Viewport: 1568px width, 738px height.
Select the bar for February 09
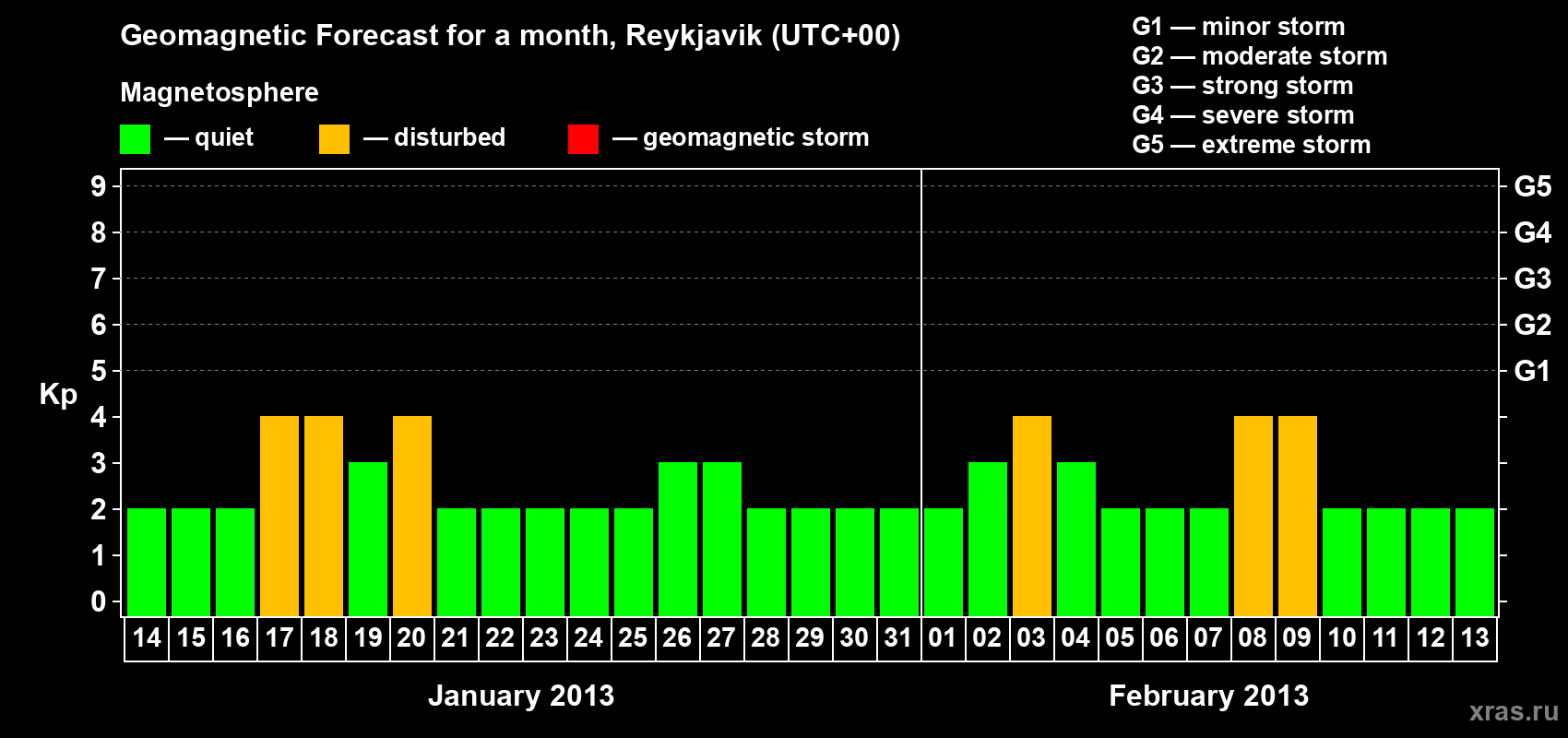(x=1298, y=516)
